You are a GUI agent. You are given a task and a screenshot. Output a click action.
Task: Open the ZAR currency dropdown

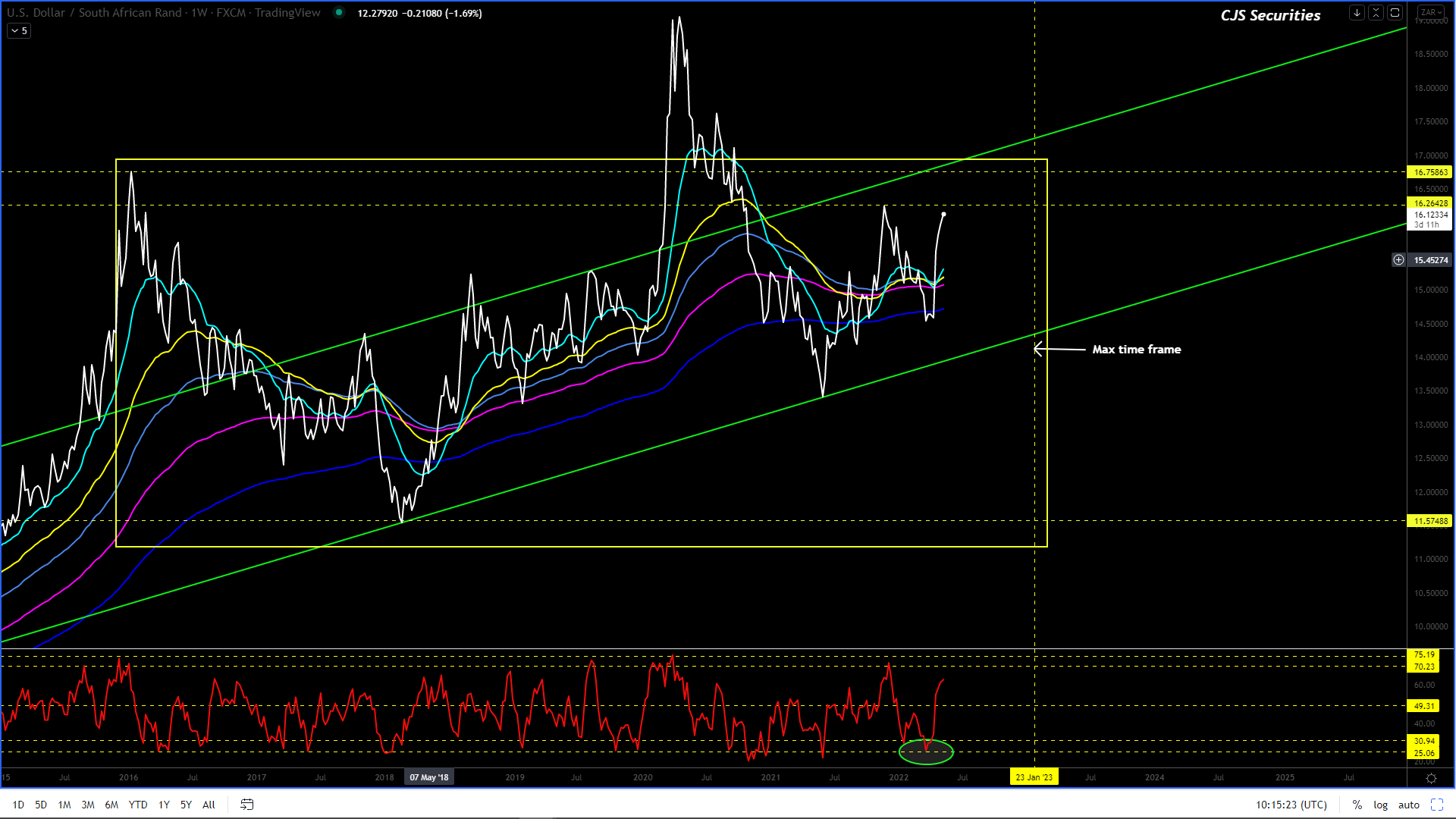pyautogui.click(x=1430, y=13)
